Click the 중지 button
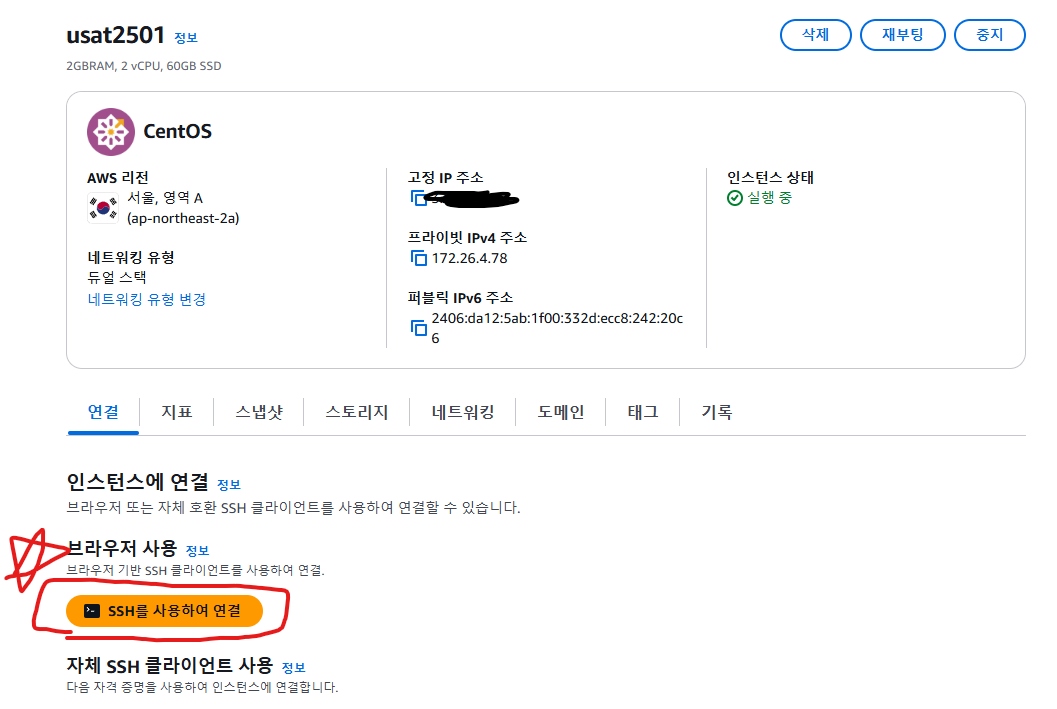 click(990, 35)
